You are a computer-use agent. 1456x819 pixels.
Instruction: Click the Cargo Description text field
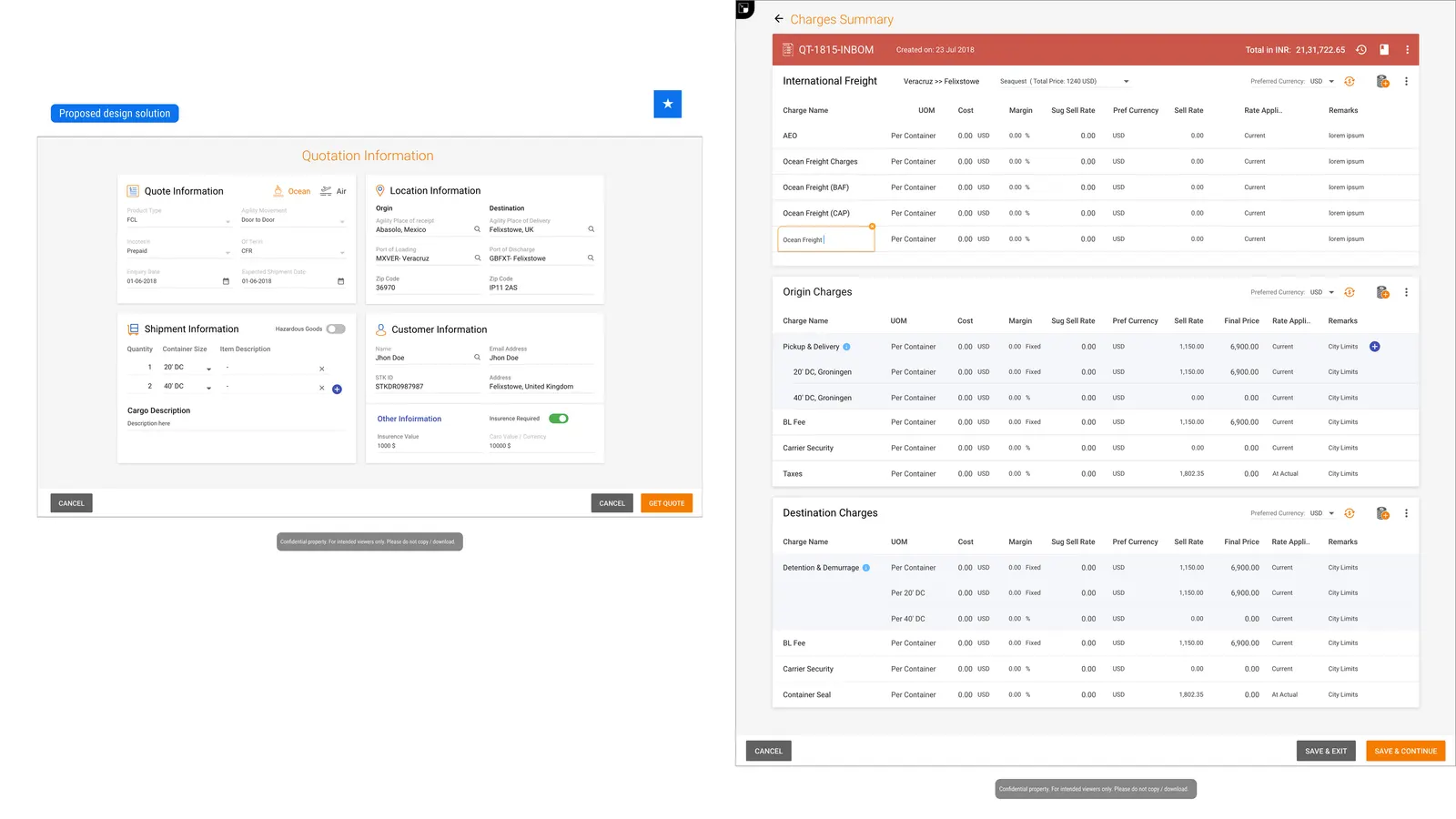click(236, 424)
